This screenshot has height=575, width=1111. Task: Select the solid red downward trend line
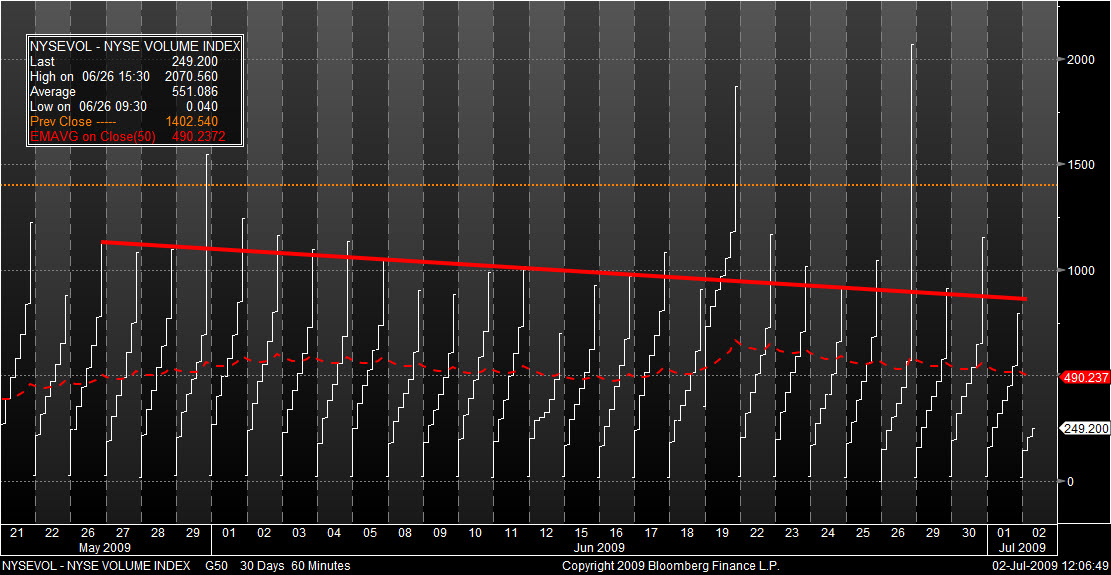[x=563, y=271]
